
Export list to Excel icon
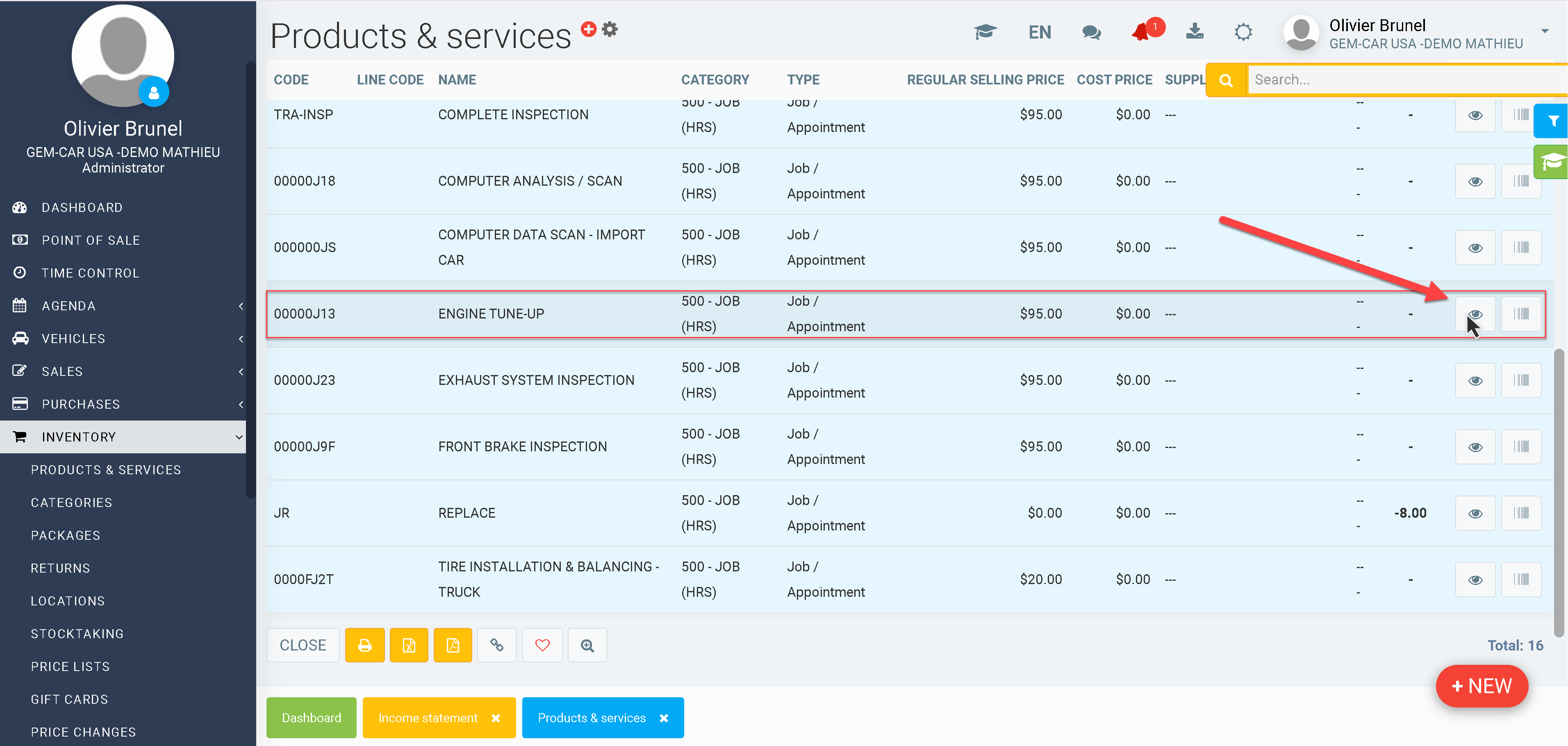[x=409, y=645]
